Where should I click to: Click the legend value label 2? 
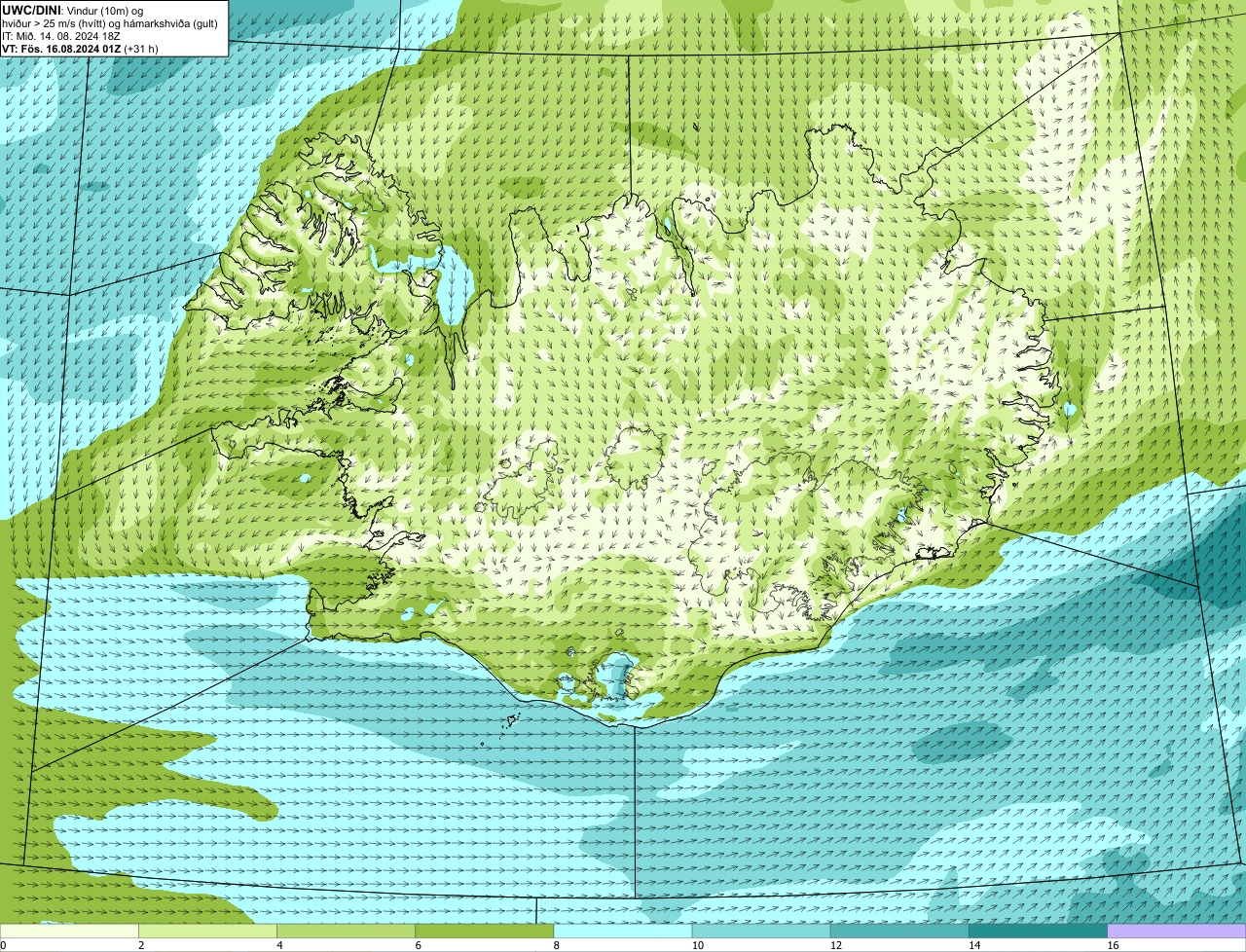[x=141, y=945]
